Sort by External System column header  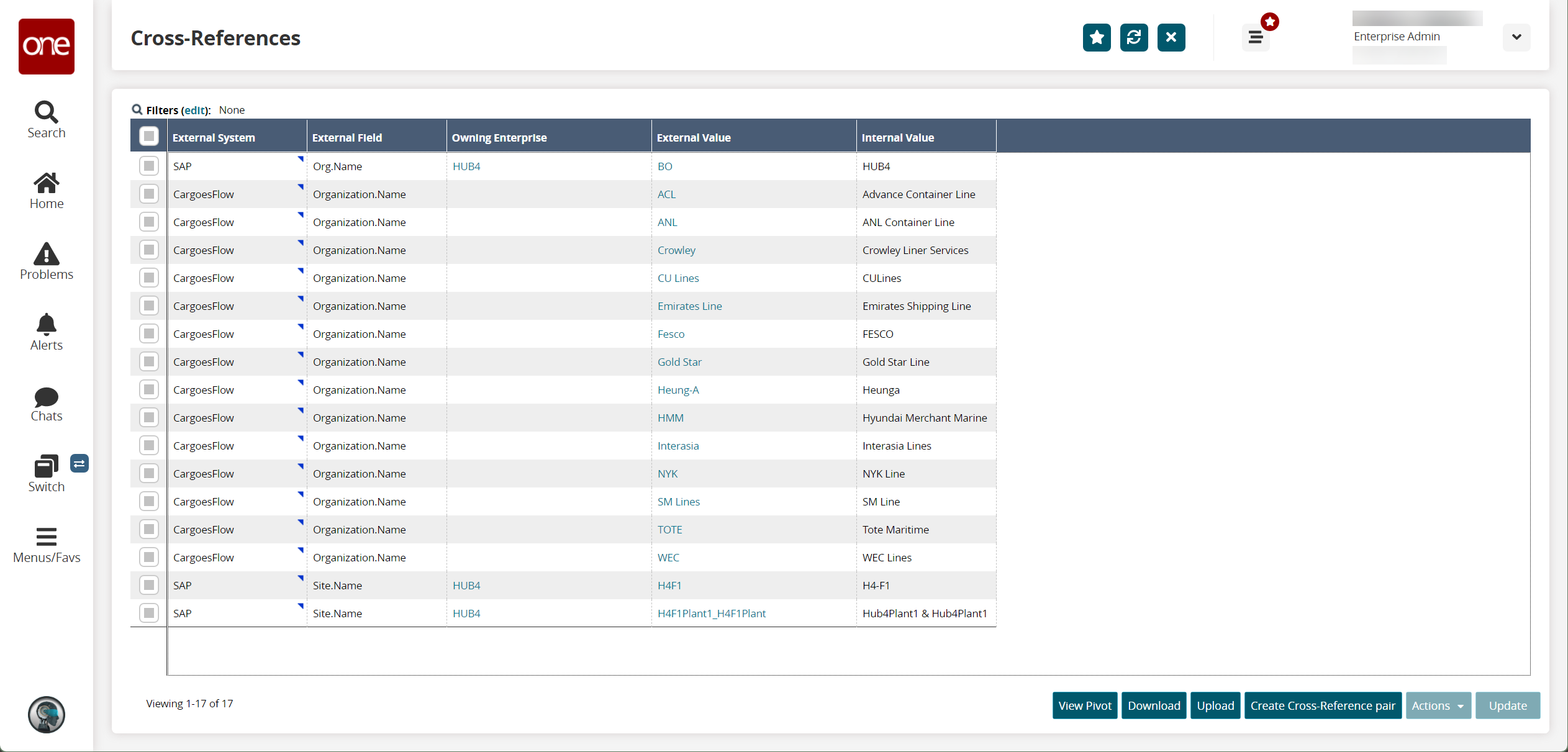pos(237,138)
